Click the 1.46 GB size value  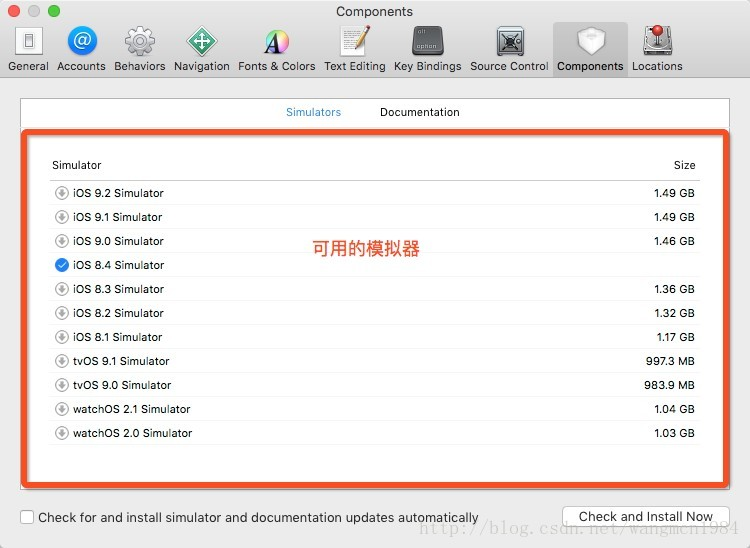[674, 241]
